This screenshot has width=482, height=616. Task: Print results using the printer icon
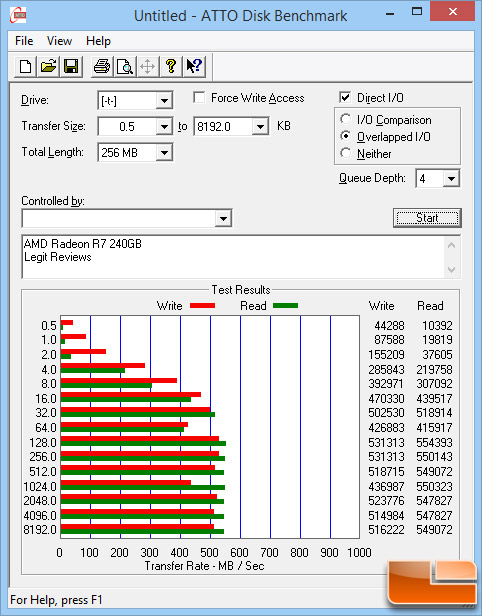point(102,66)
